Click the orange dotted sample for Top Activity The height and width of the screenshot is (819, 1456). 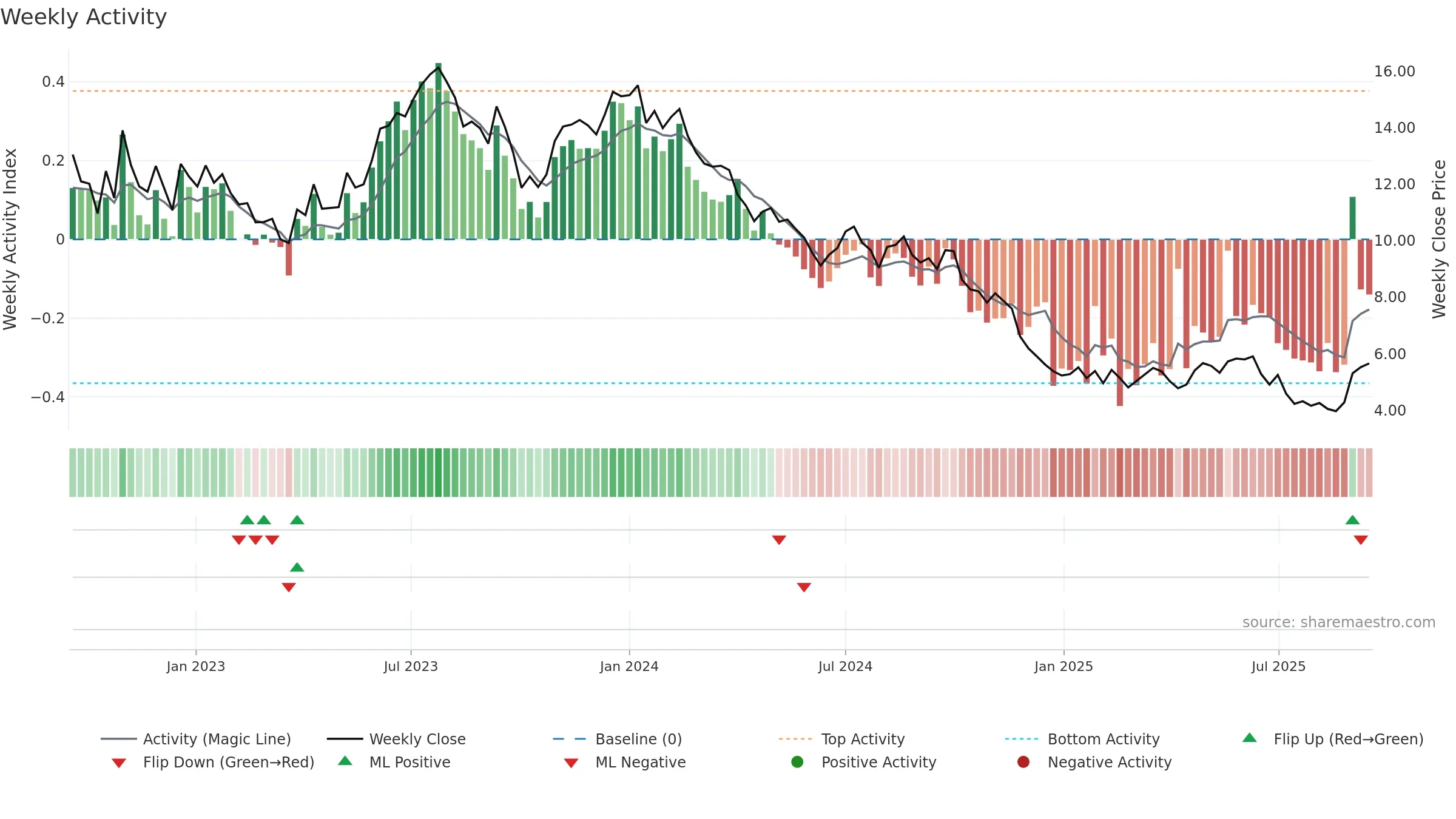[795, 739]
